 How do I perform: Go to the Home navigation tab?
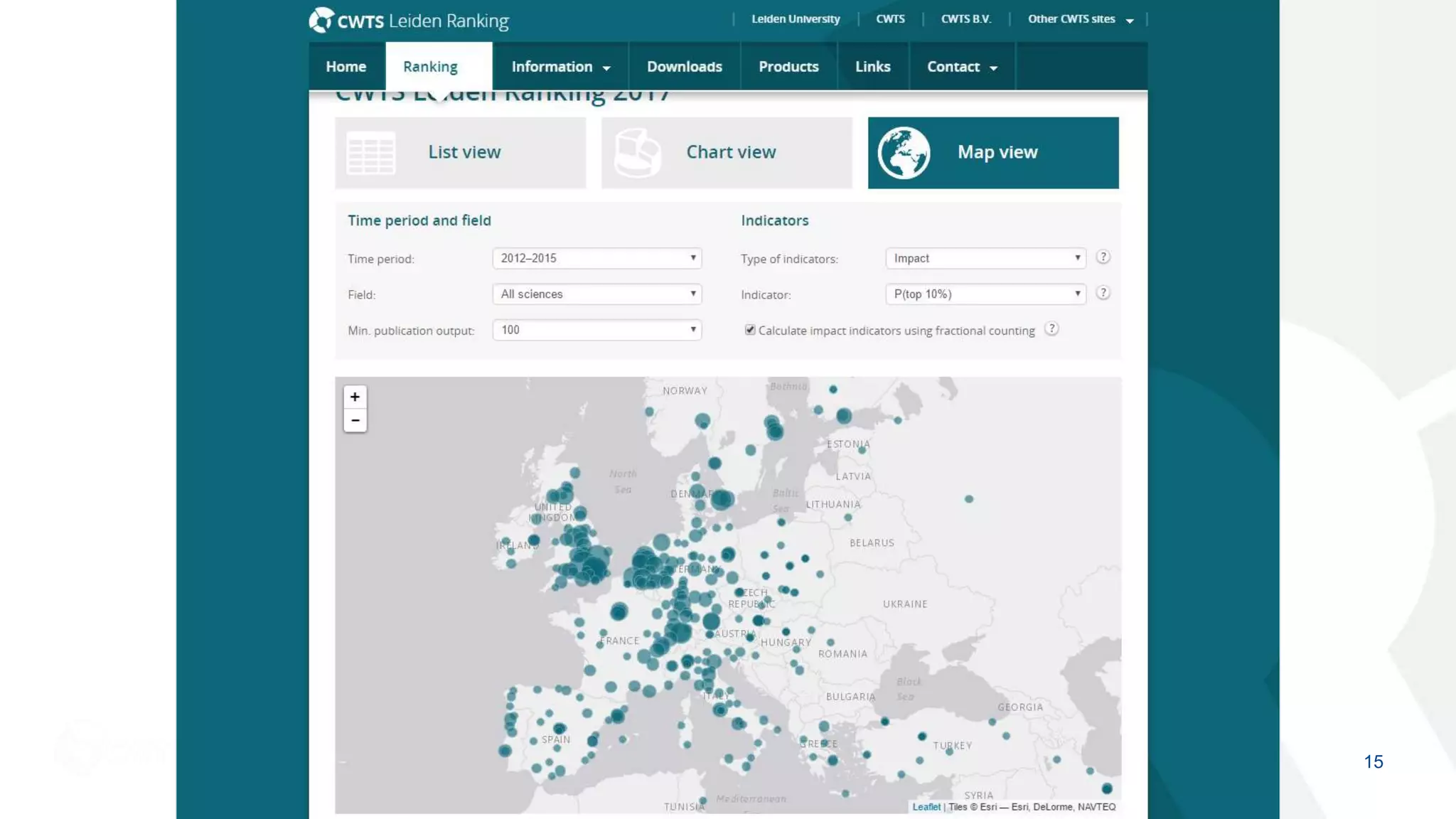(346, 67)
